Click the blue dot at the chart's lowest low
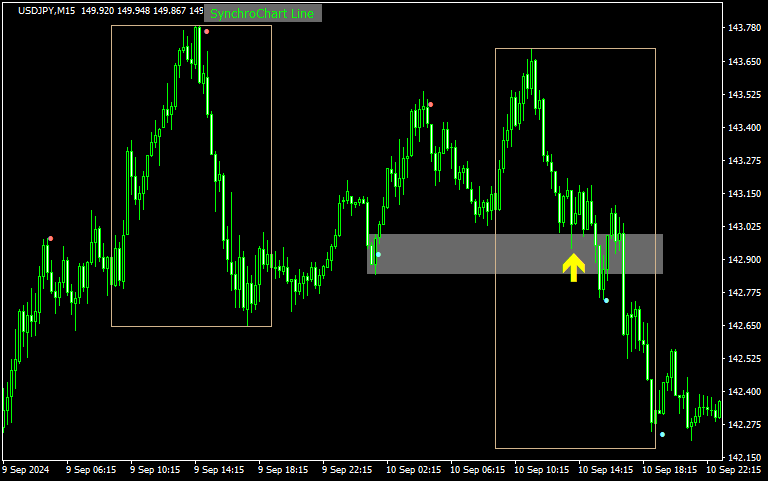The width and height of the screenshot is (768, 481). (662, 434)
